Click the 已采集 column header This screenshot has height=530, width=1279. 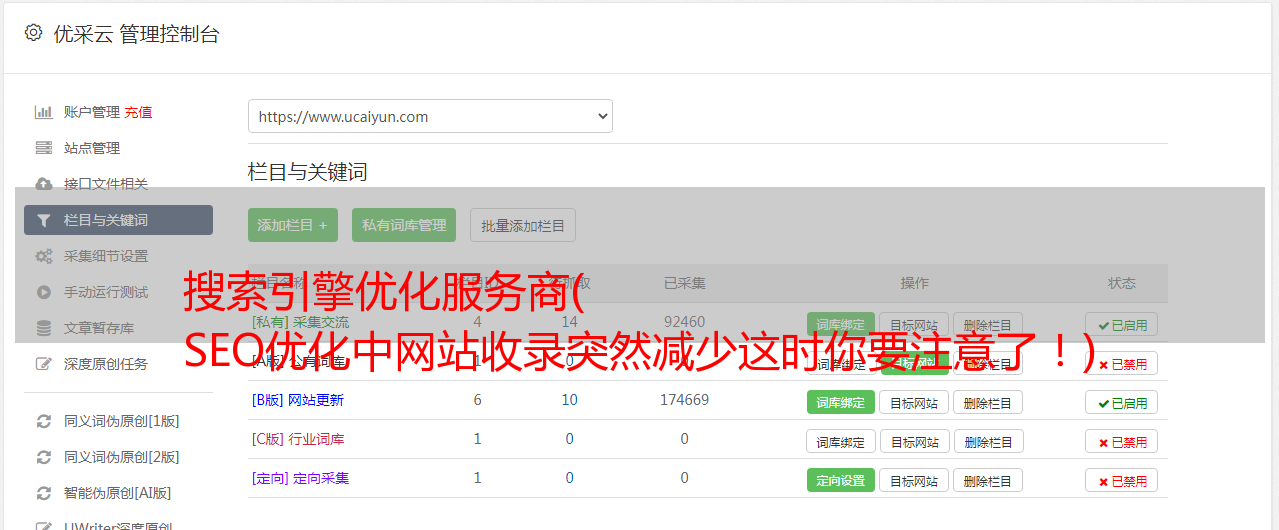684,283
